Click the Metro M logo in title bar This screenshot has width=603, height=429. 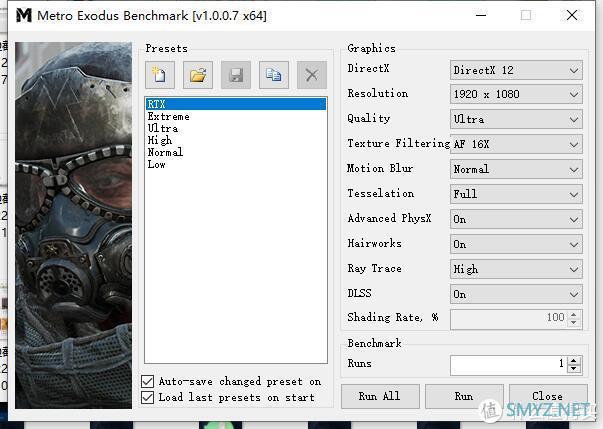point(24,15)
